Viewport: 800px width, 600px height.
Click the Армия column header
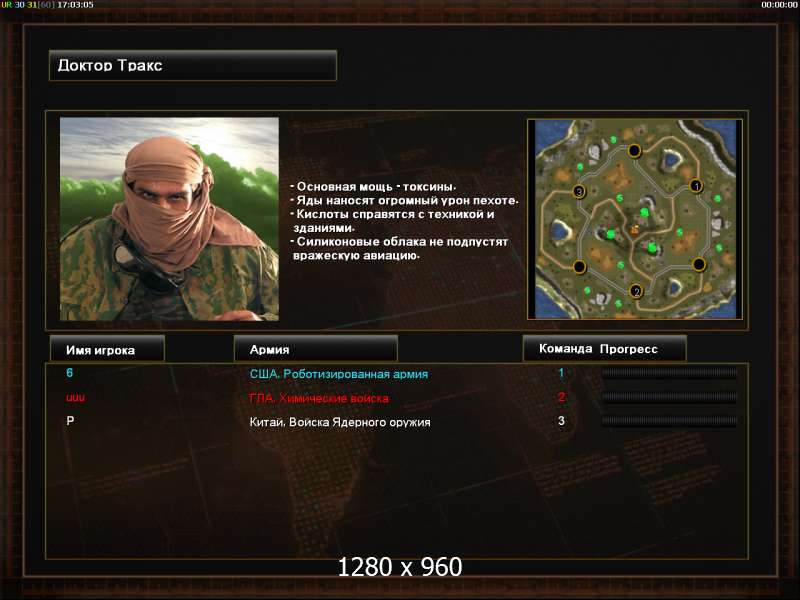click(315, 349)
